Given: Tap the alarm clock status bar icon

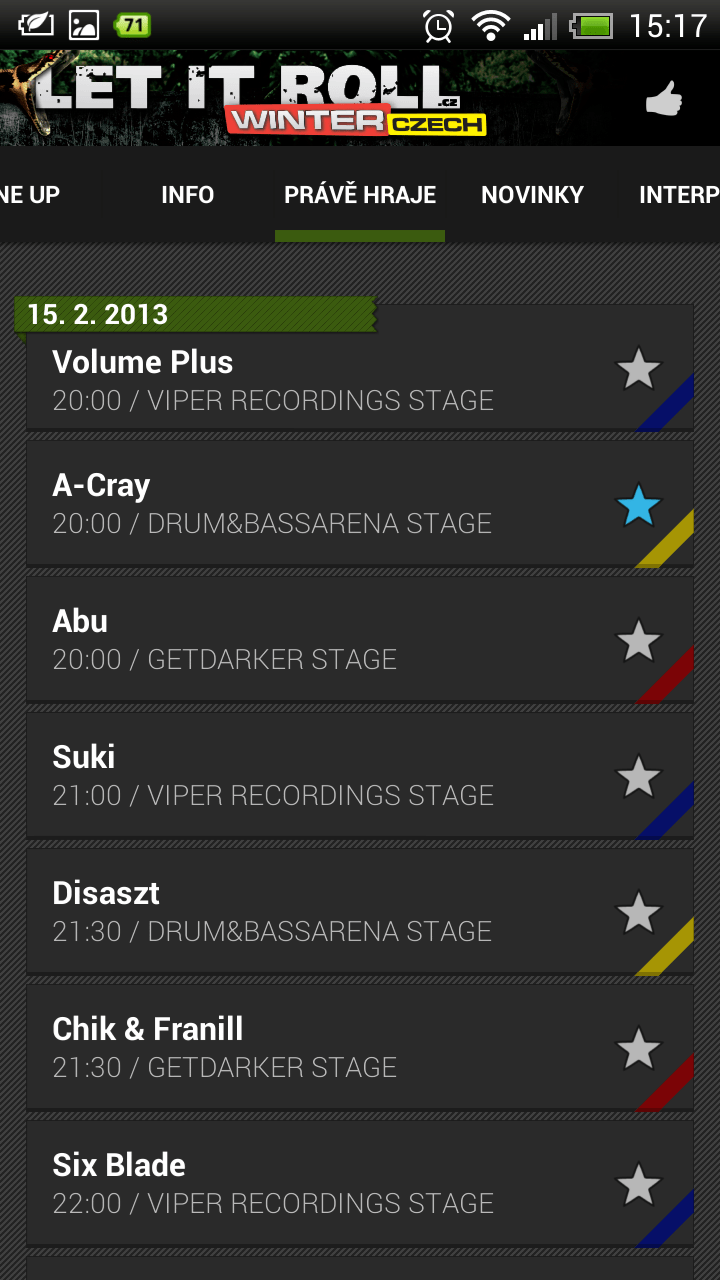Looking at the screenshot, I should pos(438,25).
